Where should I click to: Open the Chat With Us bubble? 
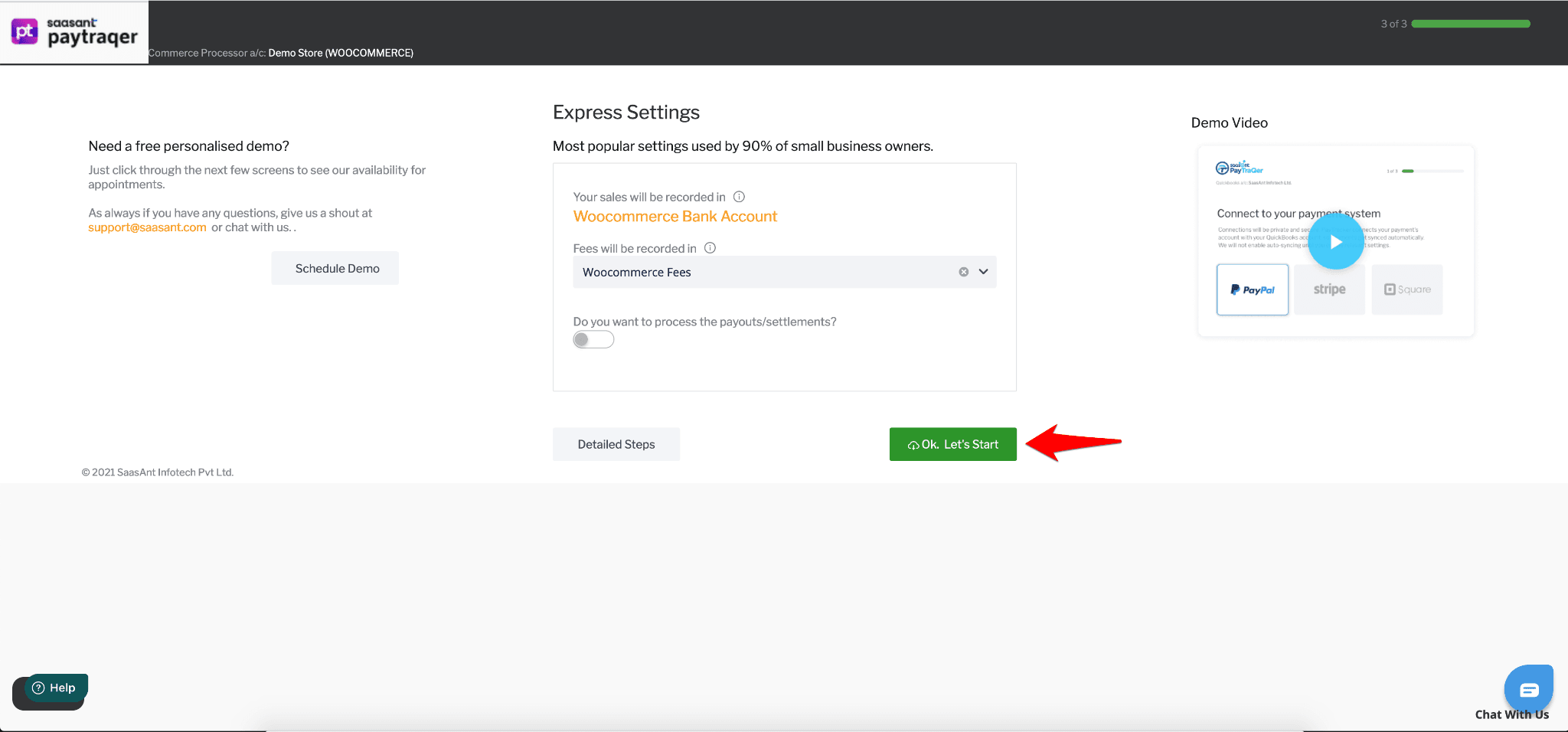coord(1528,689)
